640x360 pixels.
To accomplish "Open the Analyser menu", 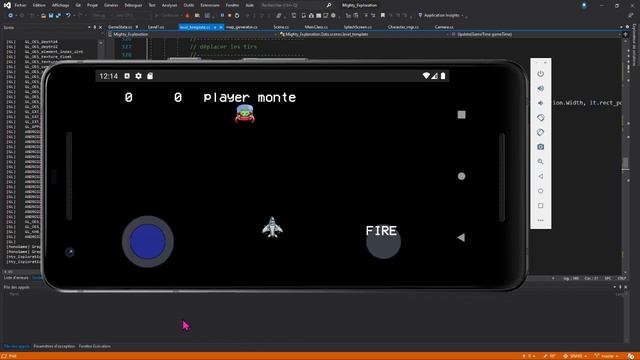I will pyautogui.click(x=169, y=5).
